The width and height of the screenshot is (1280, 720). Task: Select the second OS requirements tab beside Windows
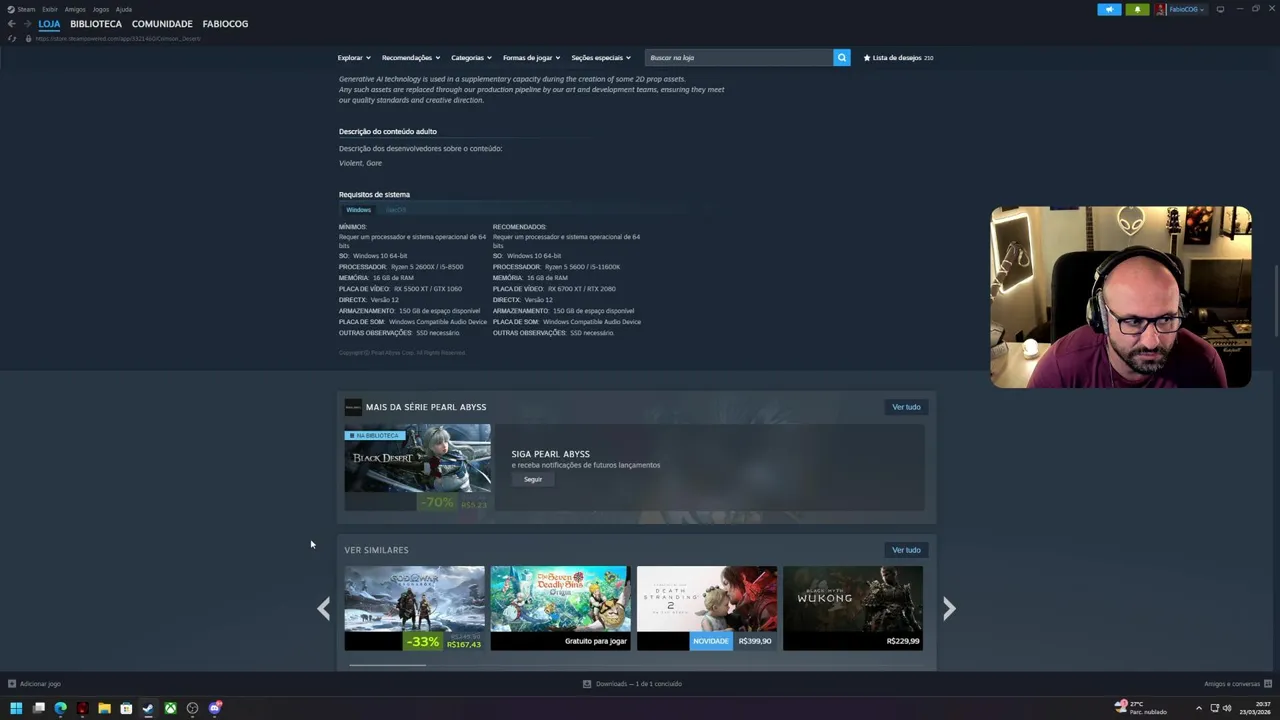coord(396,210)
